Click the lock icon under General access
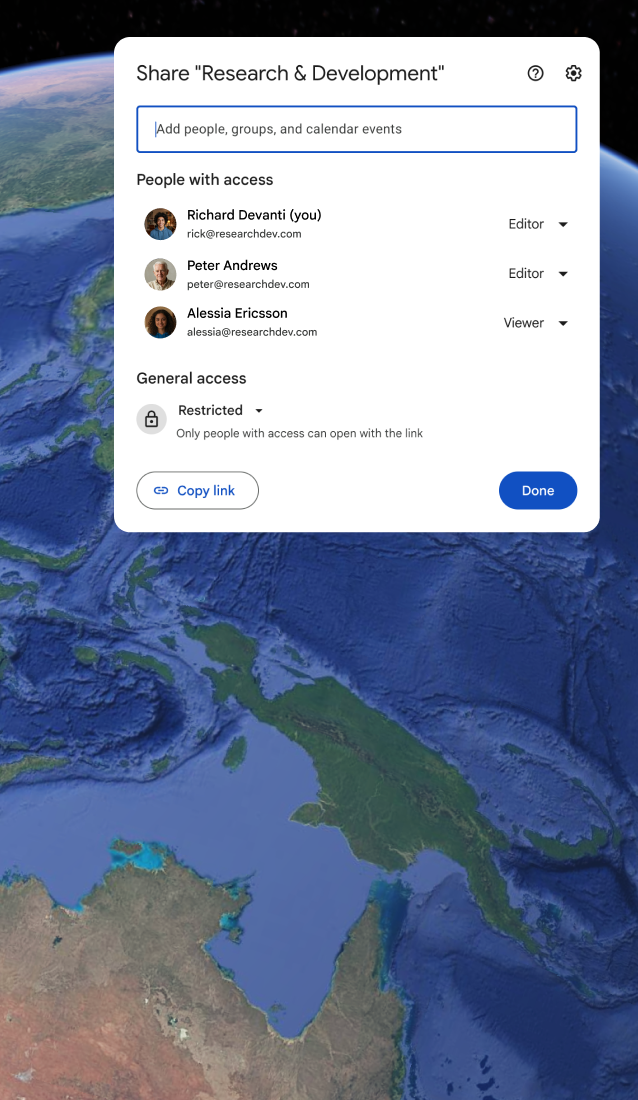 coord(152,419)
